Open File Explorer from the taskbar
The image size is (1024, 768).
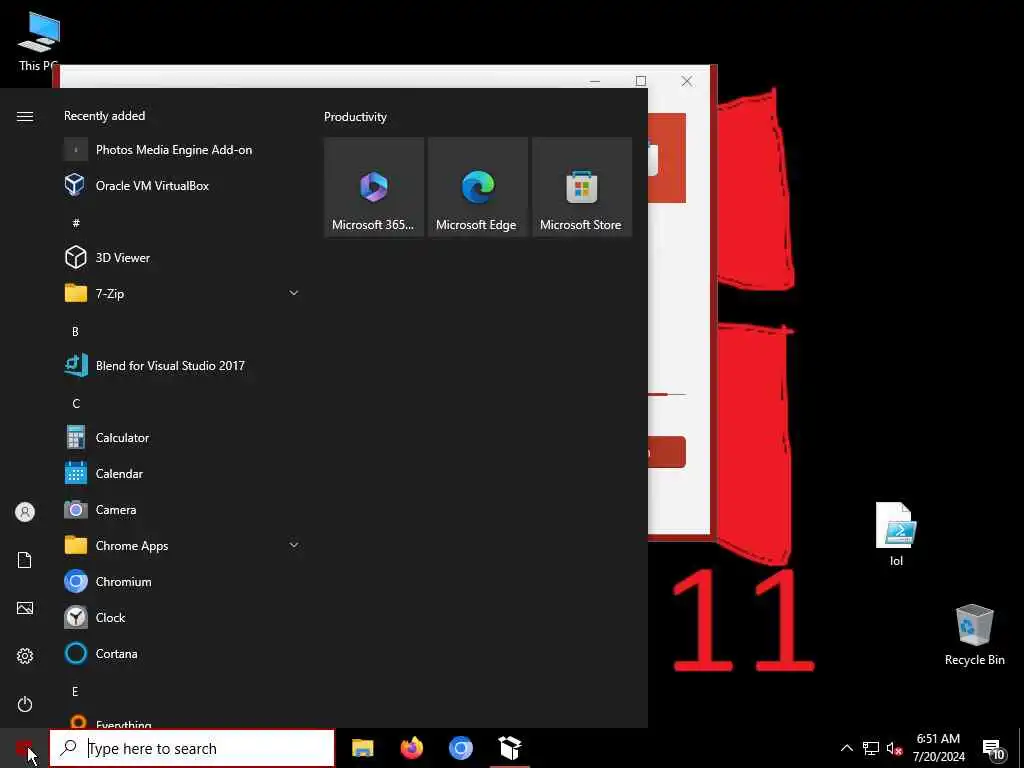tap(362, 748)
